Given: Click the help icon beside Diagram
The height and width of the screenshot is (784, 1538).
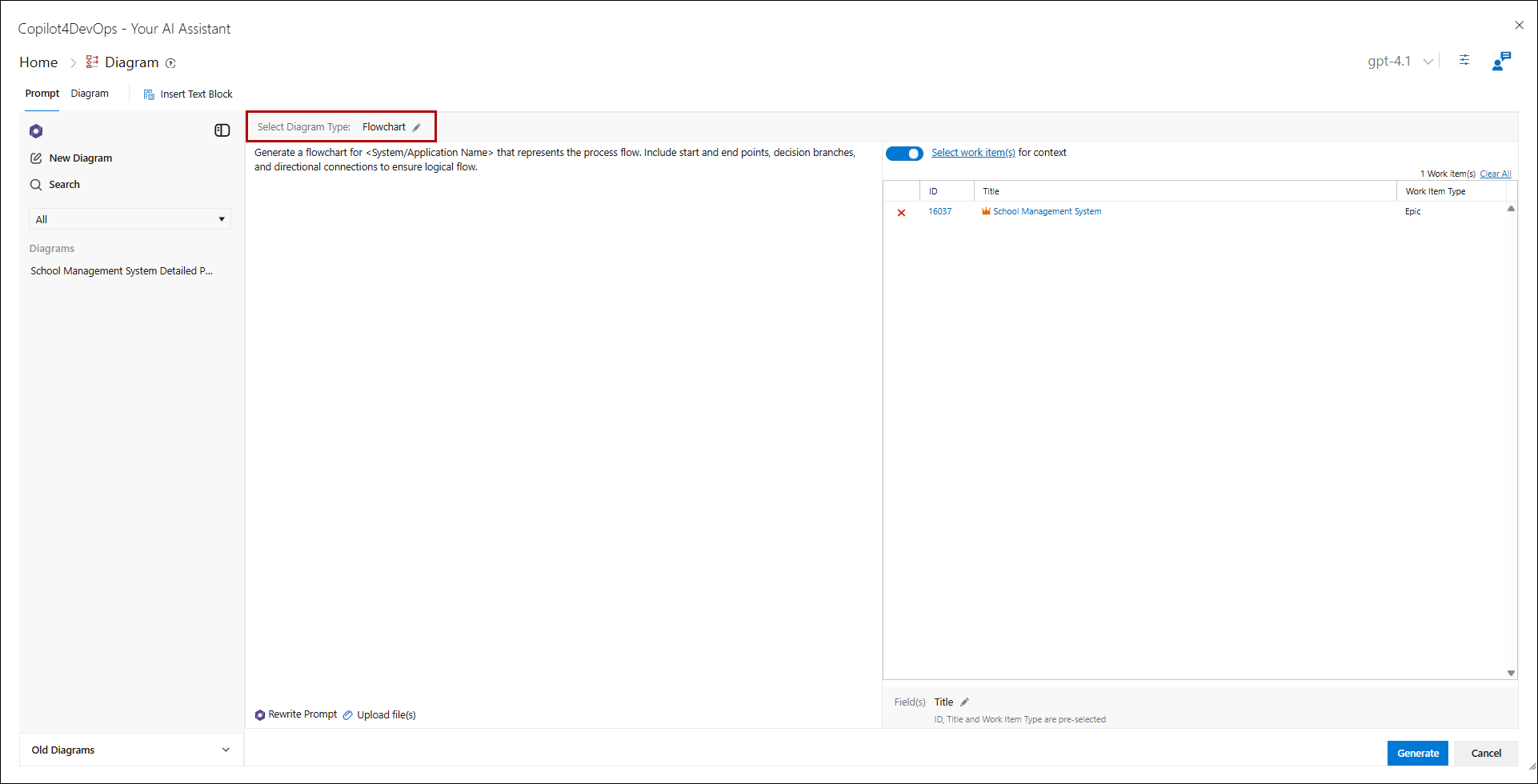Looking at the screenshot, I should click(x=170, y=63).
